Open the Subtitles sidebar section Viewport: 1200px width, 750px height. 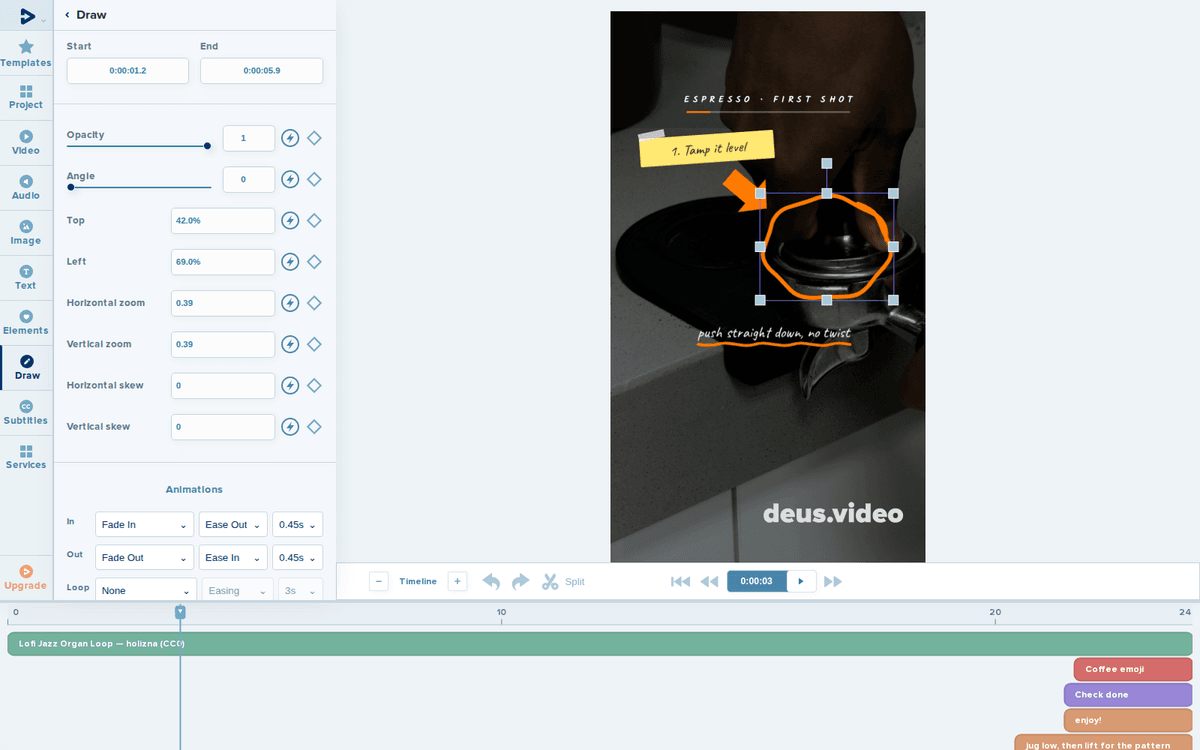26,412
